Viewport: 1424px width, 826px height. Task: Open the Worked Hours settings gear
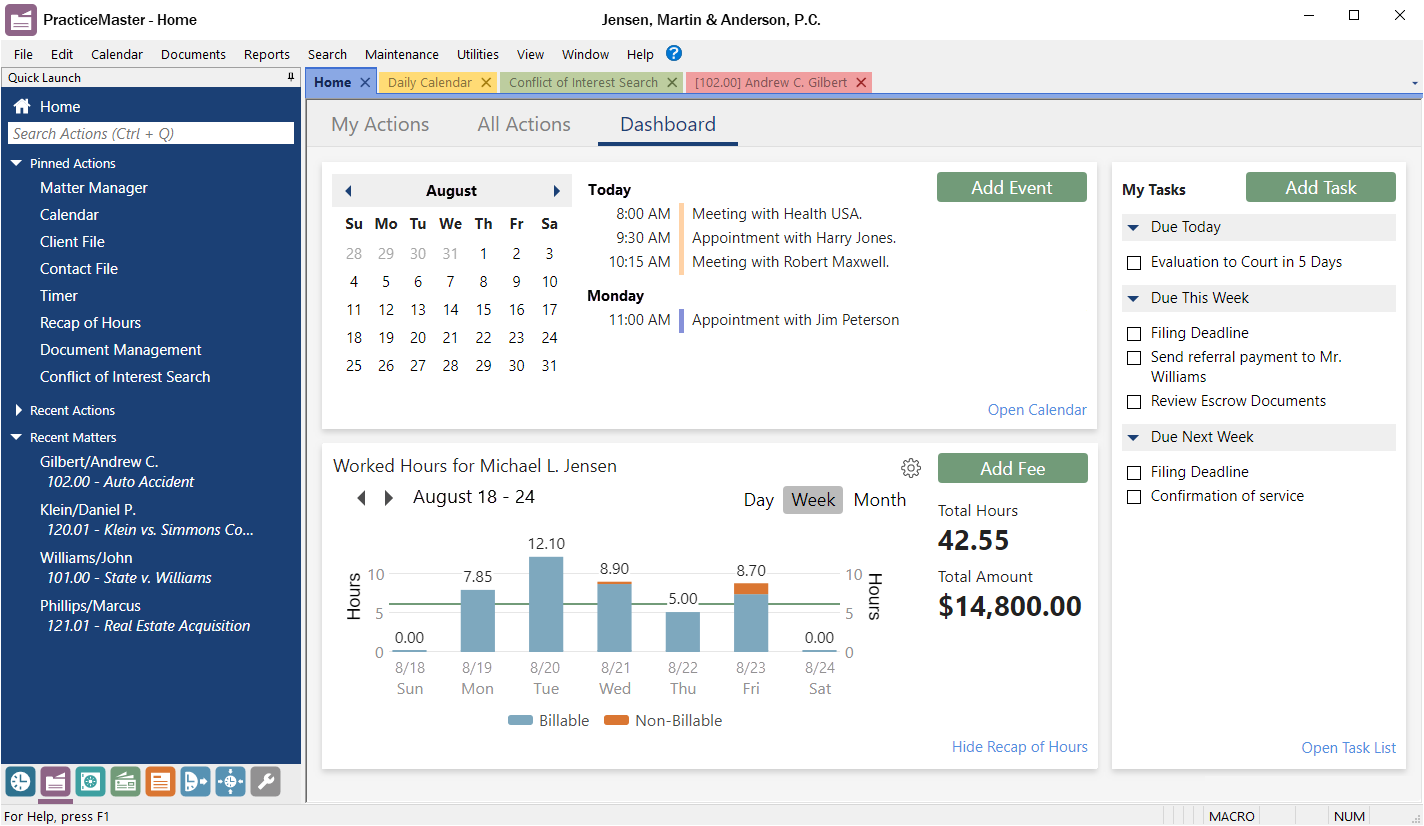tap(910, 468)
